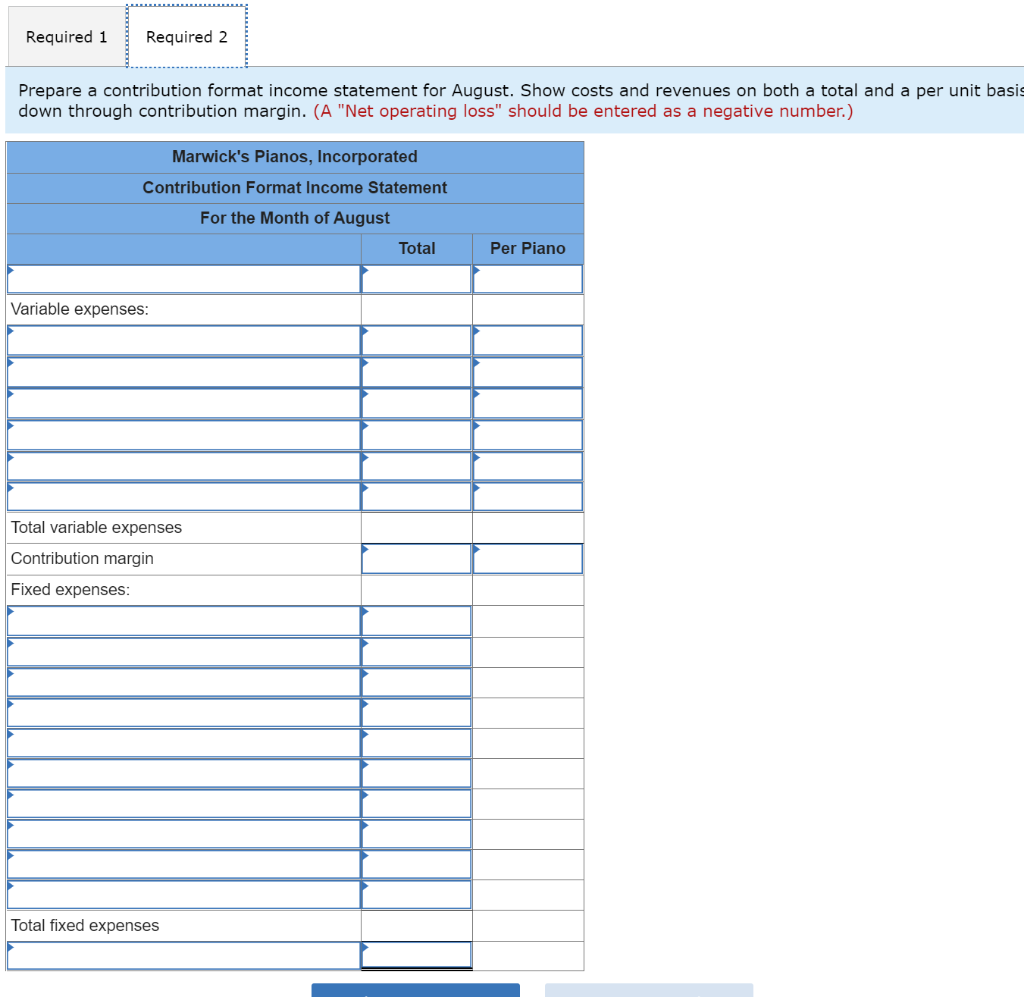The image size is (1024, 997).
Task: Switch to the Required 1 tab
Action: [x=67, y=37]
